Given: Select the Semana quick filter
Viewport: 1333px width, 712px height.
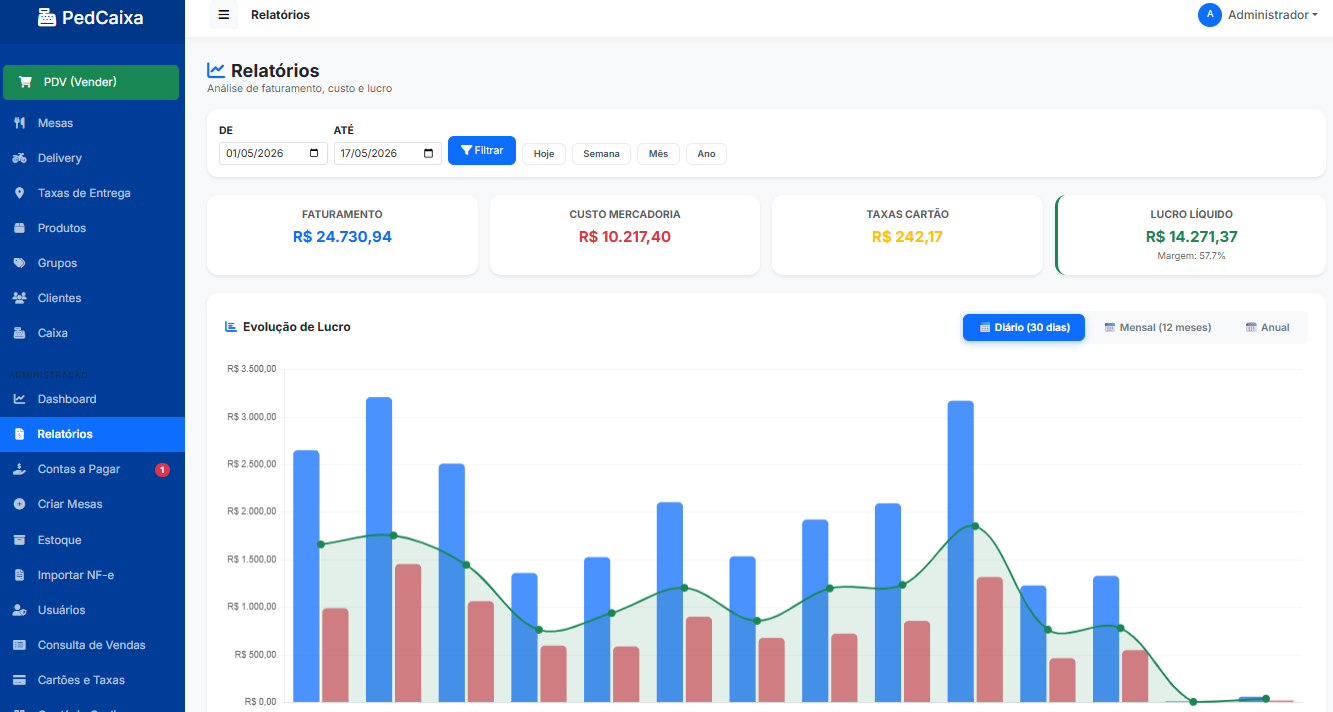Looking at the screenshot, I should tap(602, 154).
